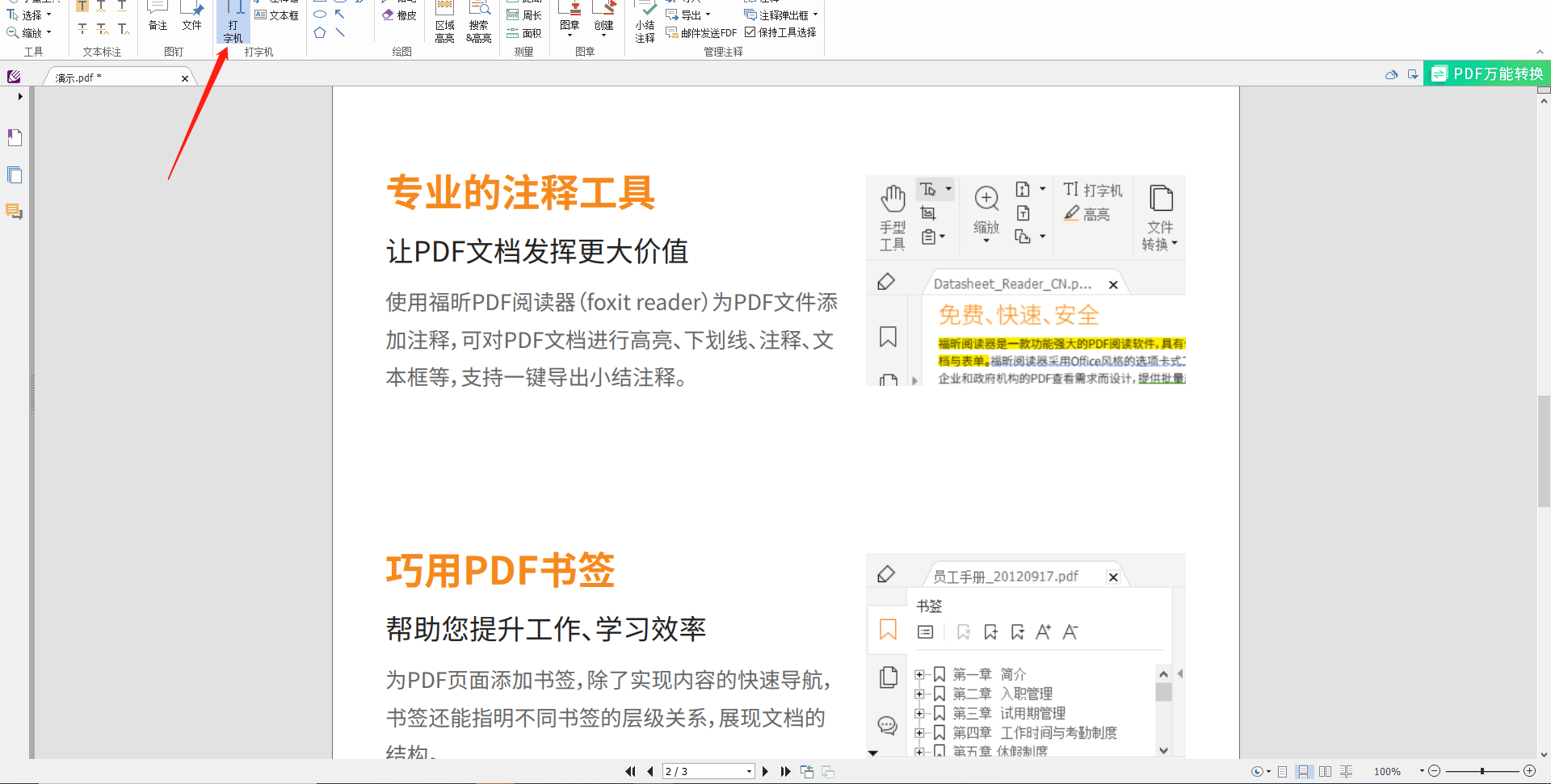Click the 邮件发送FDF button
The width and height of the screenshot is (1551, 784).
(700, 32)
